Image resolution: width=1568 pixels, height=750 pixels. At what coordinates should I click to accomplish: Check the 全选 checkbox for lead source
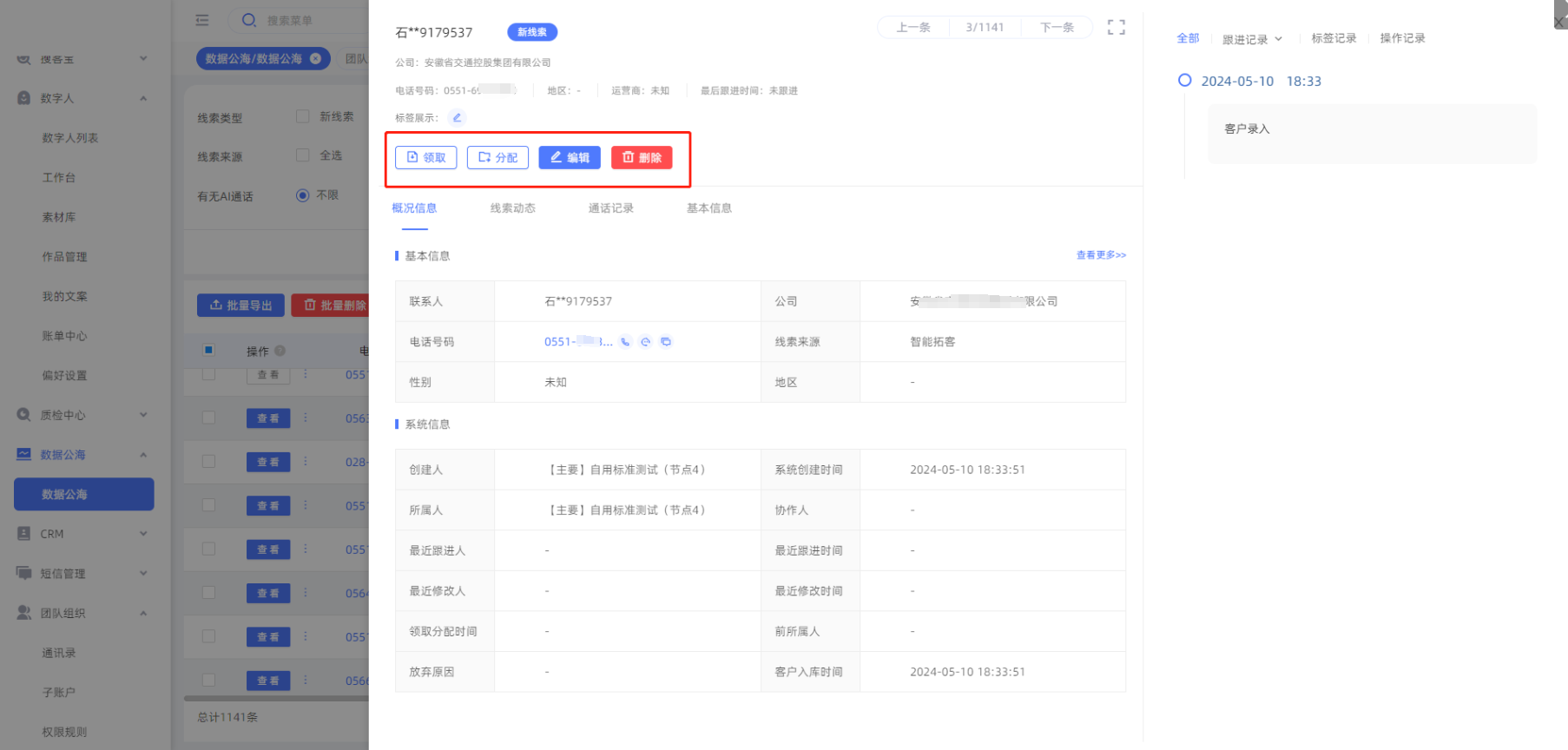coord(303,155)
